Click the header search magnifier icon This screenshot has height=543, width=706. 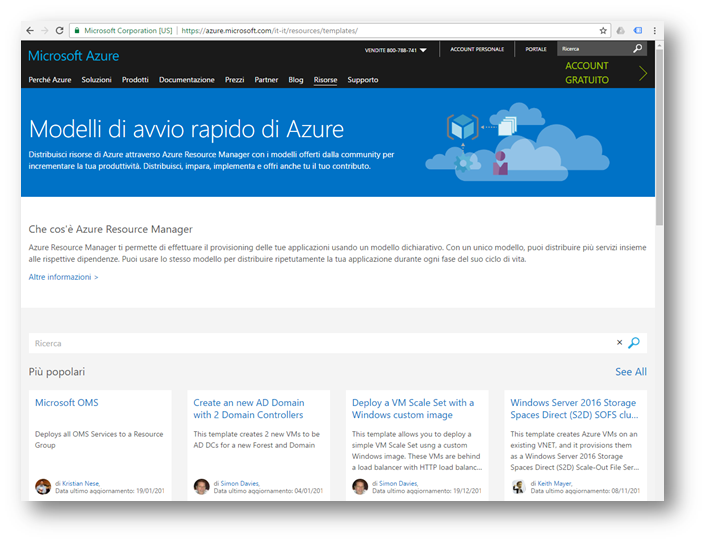(638, 49)
